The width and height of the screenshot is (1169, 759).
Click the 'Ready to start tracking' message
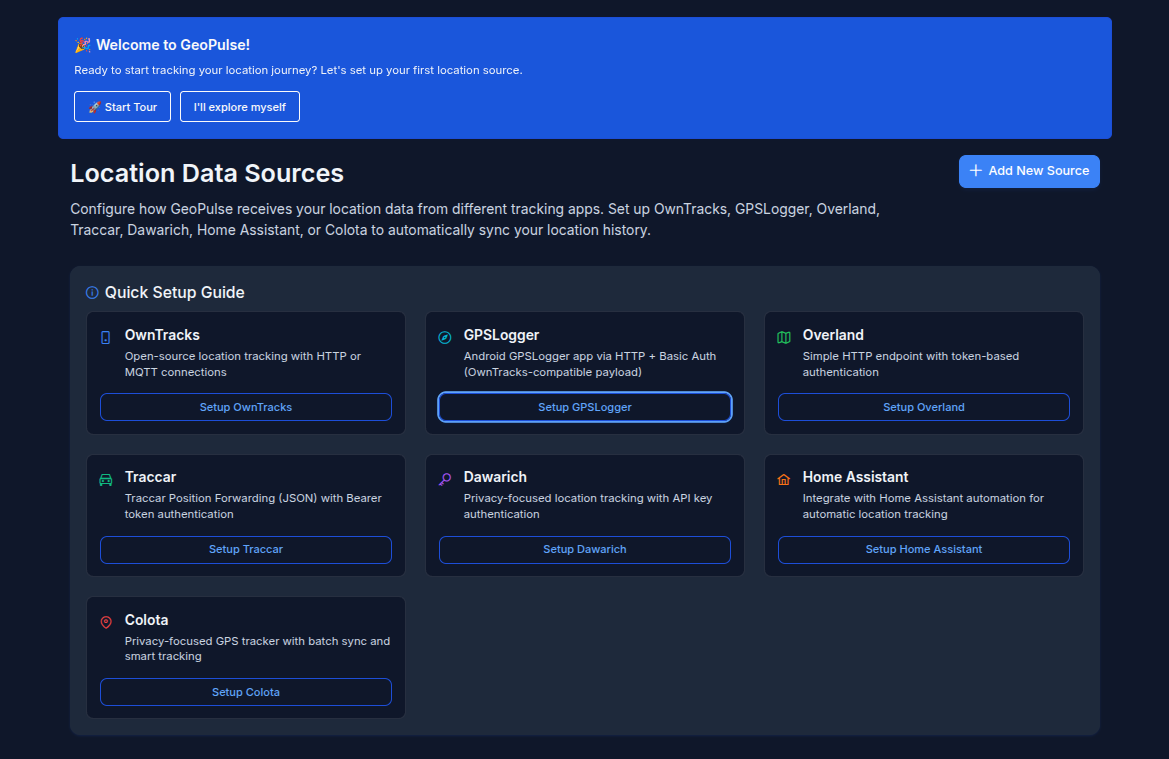pyautogui.click(x=298, y=70)
